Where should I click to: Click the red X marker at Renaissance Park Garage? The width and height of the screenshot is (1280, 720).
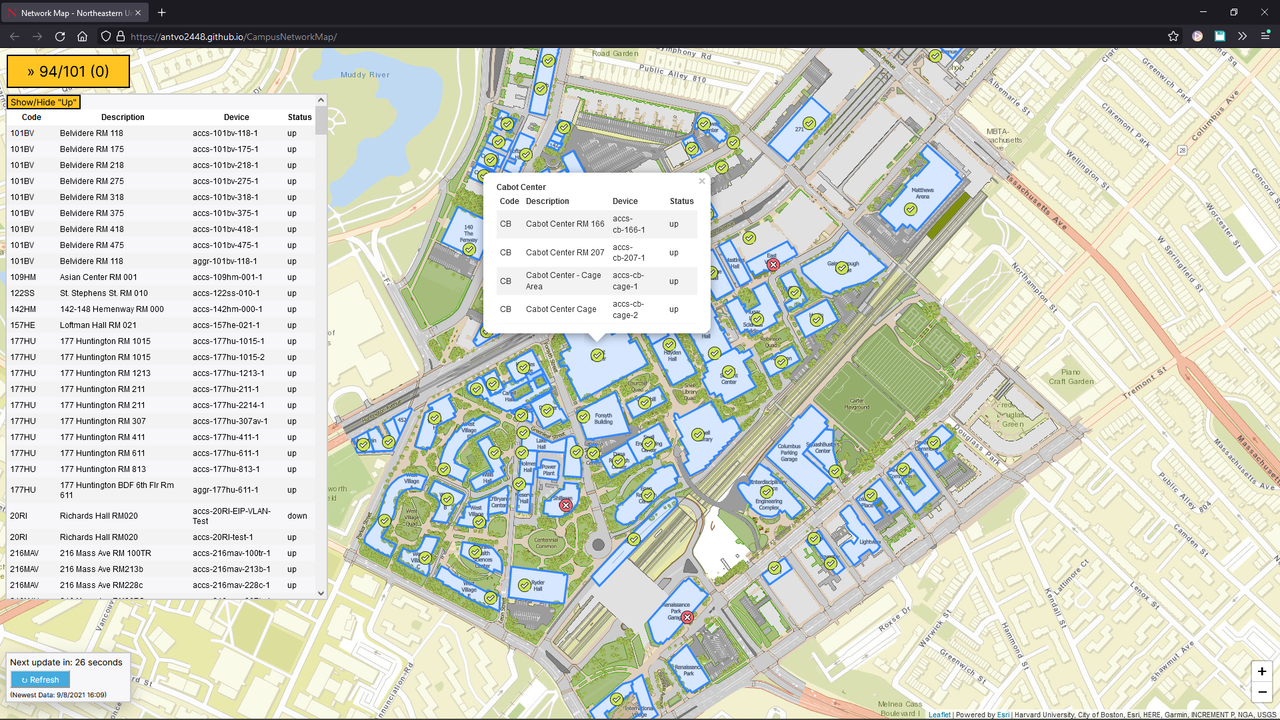tap(687, 618)
